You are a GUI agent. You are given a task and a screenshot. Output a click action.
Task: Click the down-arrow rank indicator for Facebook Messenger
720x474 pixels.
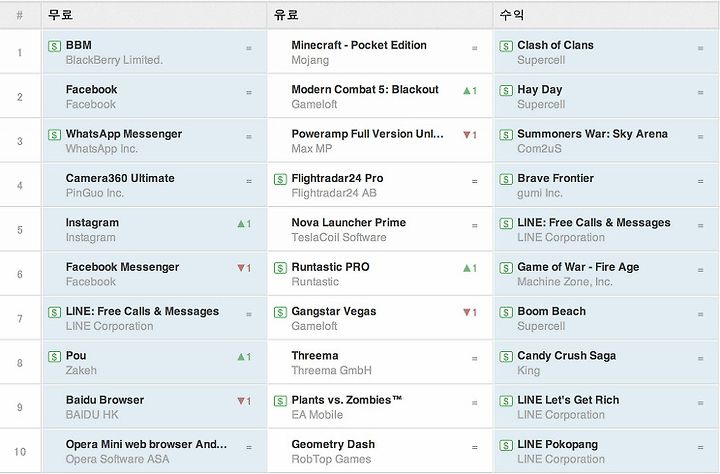point(241,268)
